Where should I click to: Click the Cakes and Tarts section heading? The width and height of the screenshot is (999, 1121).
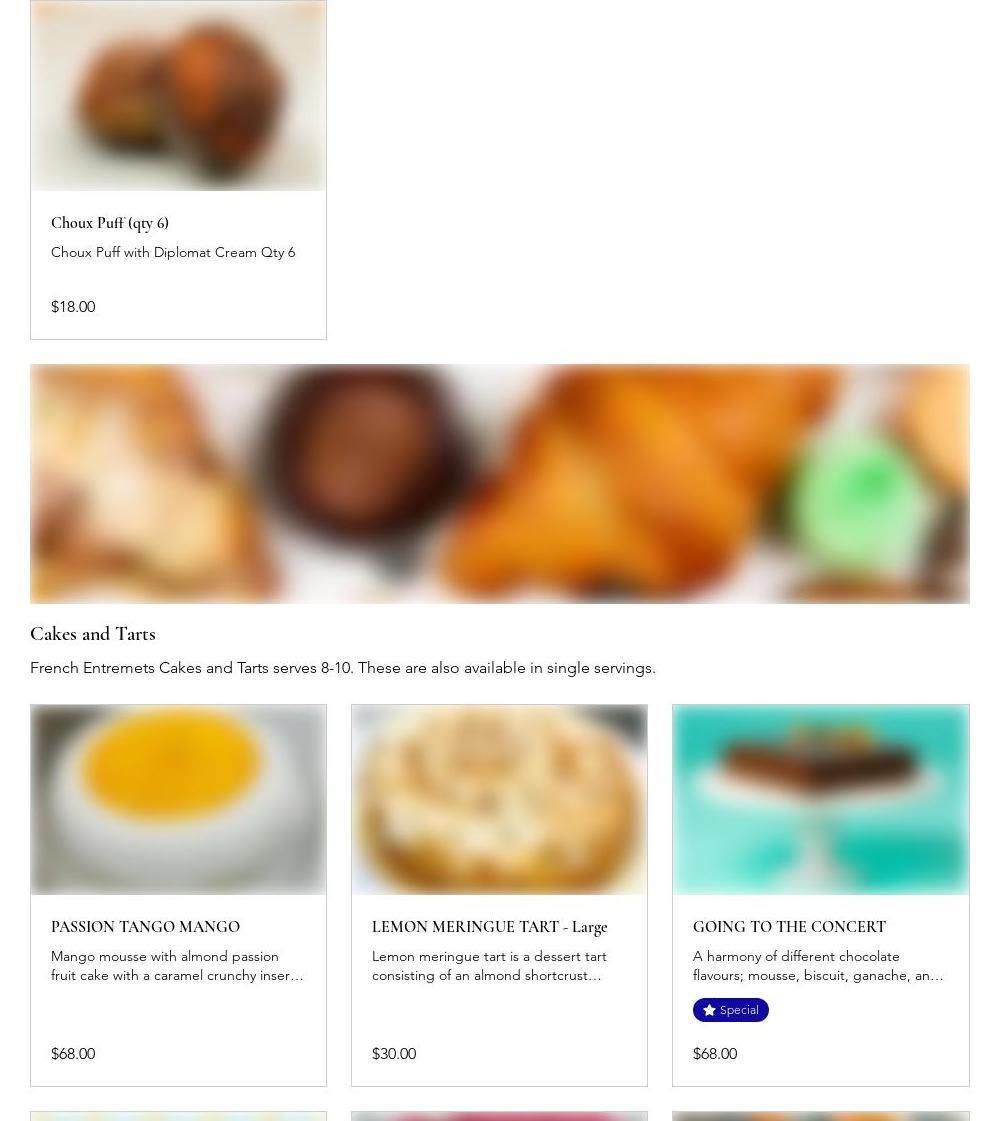92,634
